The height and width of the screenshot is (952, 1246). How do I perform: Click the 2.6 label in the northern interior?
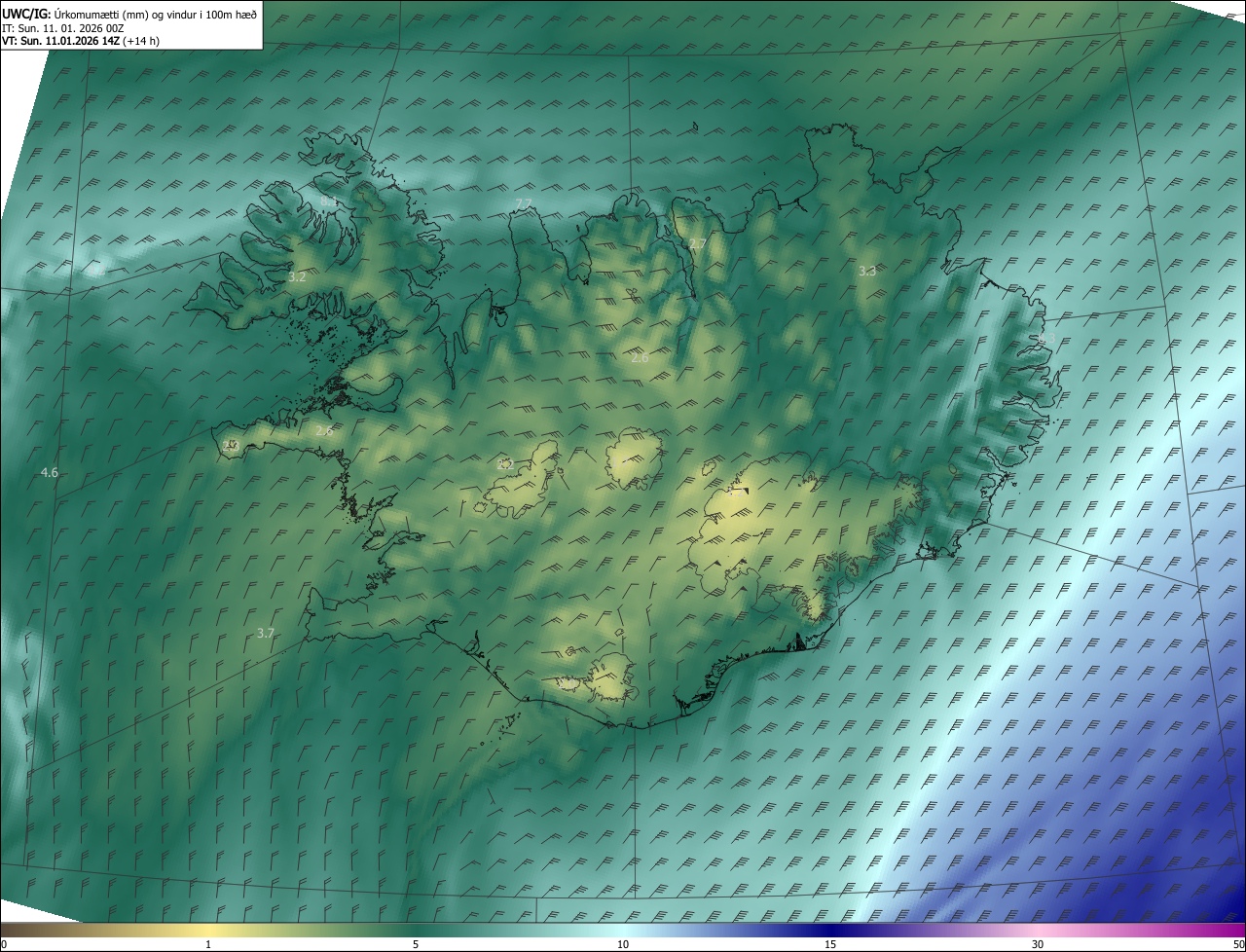coord(640,358)
